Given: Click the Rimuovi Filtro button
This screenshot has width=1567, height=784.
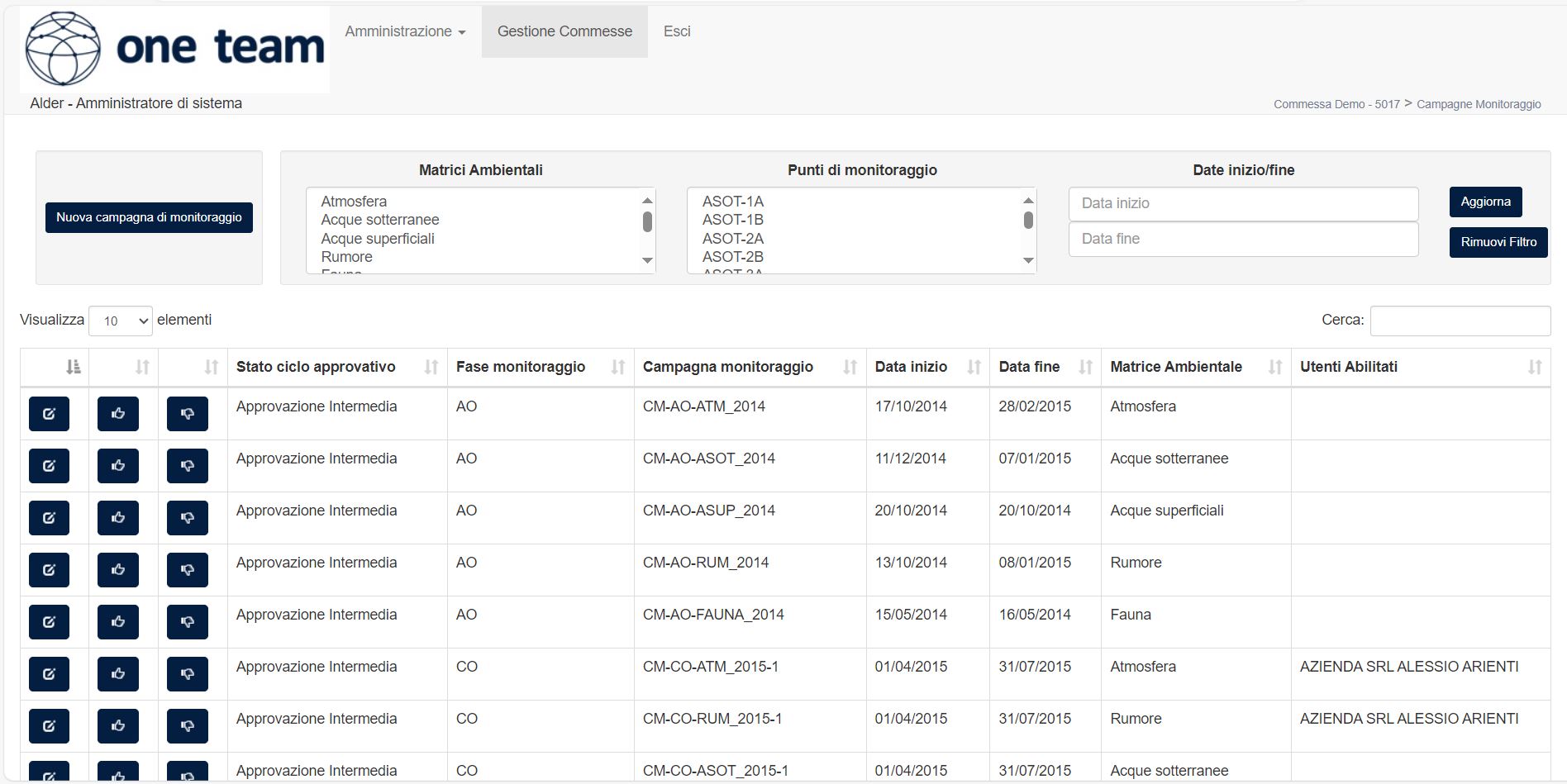Looking at the screenshot, I should [1498, 242].
